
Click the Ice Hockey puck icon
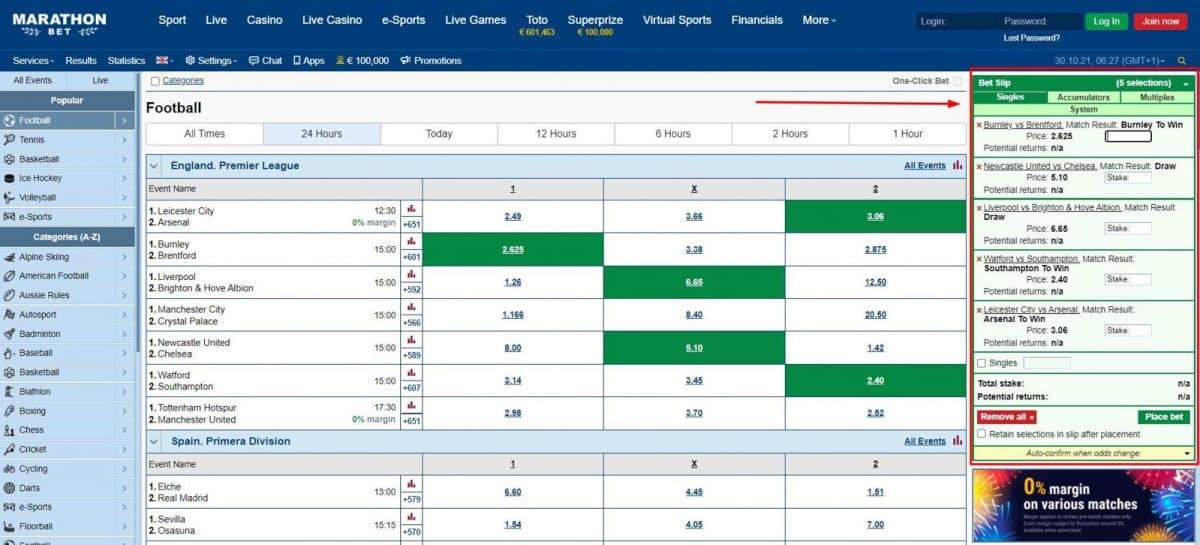tap(9, 179)
